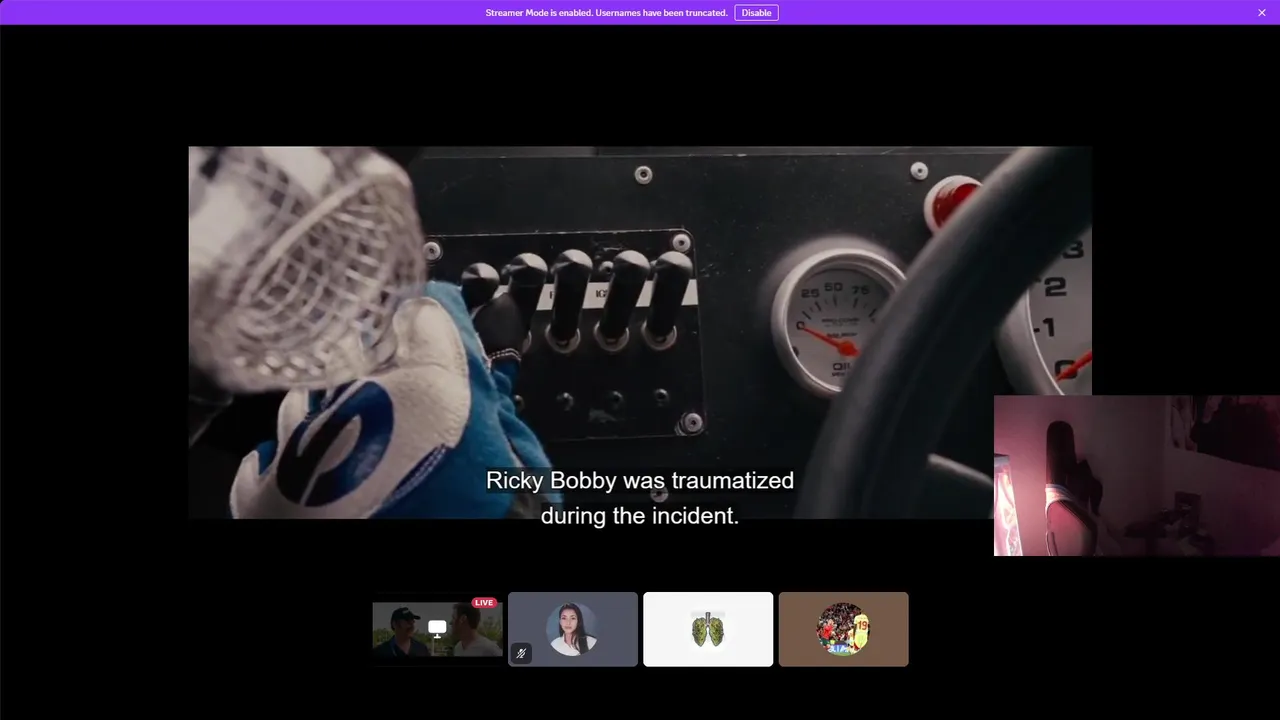This screenshot has width=1280, height=720.
Task: Select the lungs avatar participant tile
Action: point(708,629)
